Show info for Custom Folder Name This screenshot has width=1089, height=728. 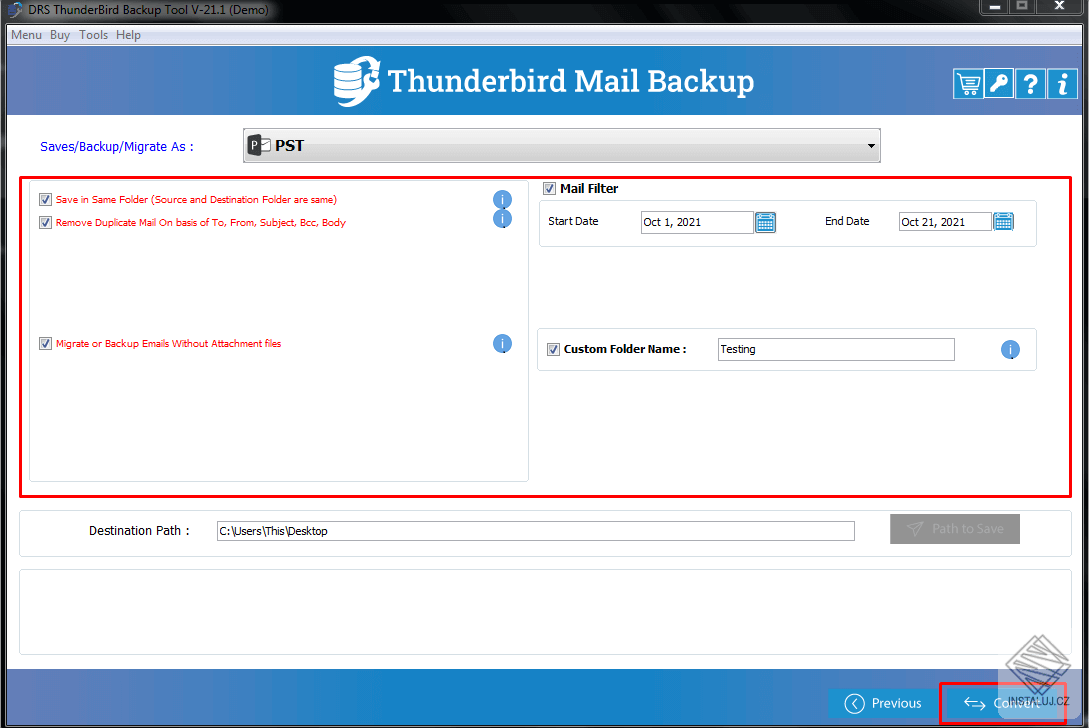(1010, 349)
